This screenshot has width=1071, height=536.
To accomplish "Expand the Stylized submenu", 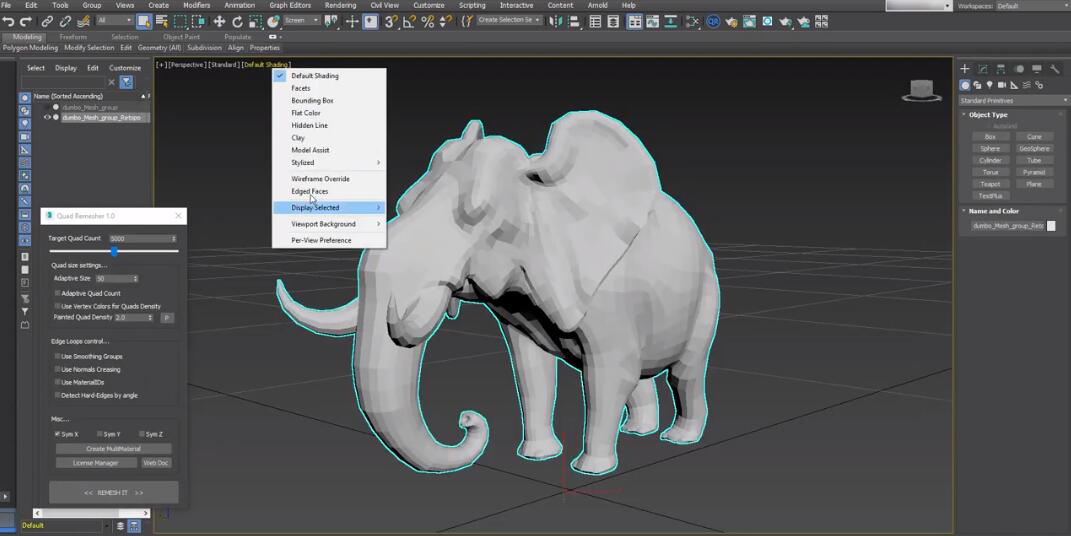I will click(x=329, y=163).
